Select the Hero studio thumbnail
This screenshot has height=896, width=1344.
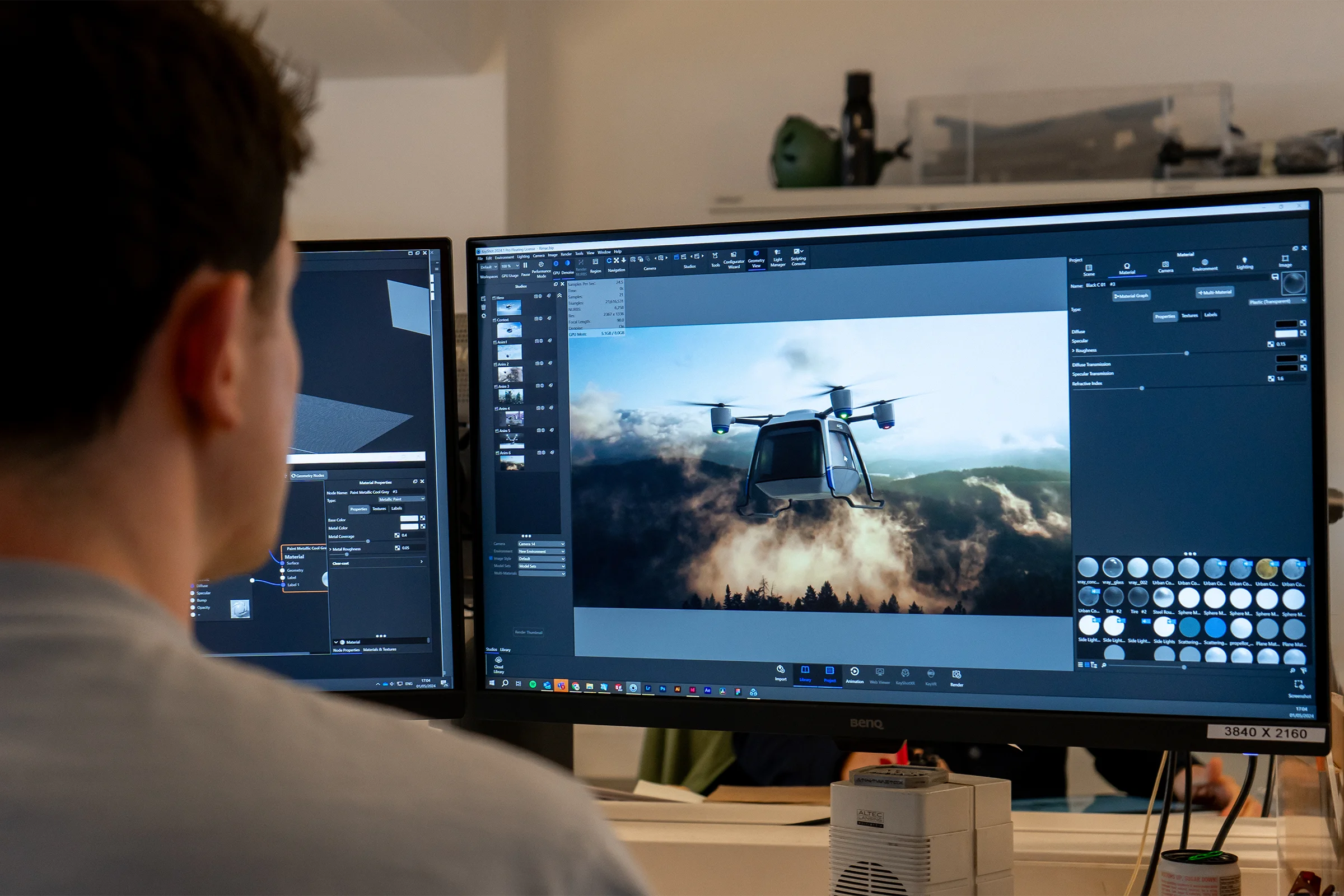pyautogui.click(x=508, y=308)
